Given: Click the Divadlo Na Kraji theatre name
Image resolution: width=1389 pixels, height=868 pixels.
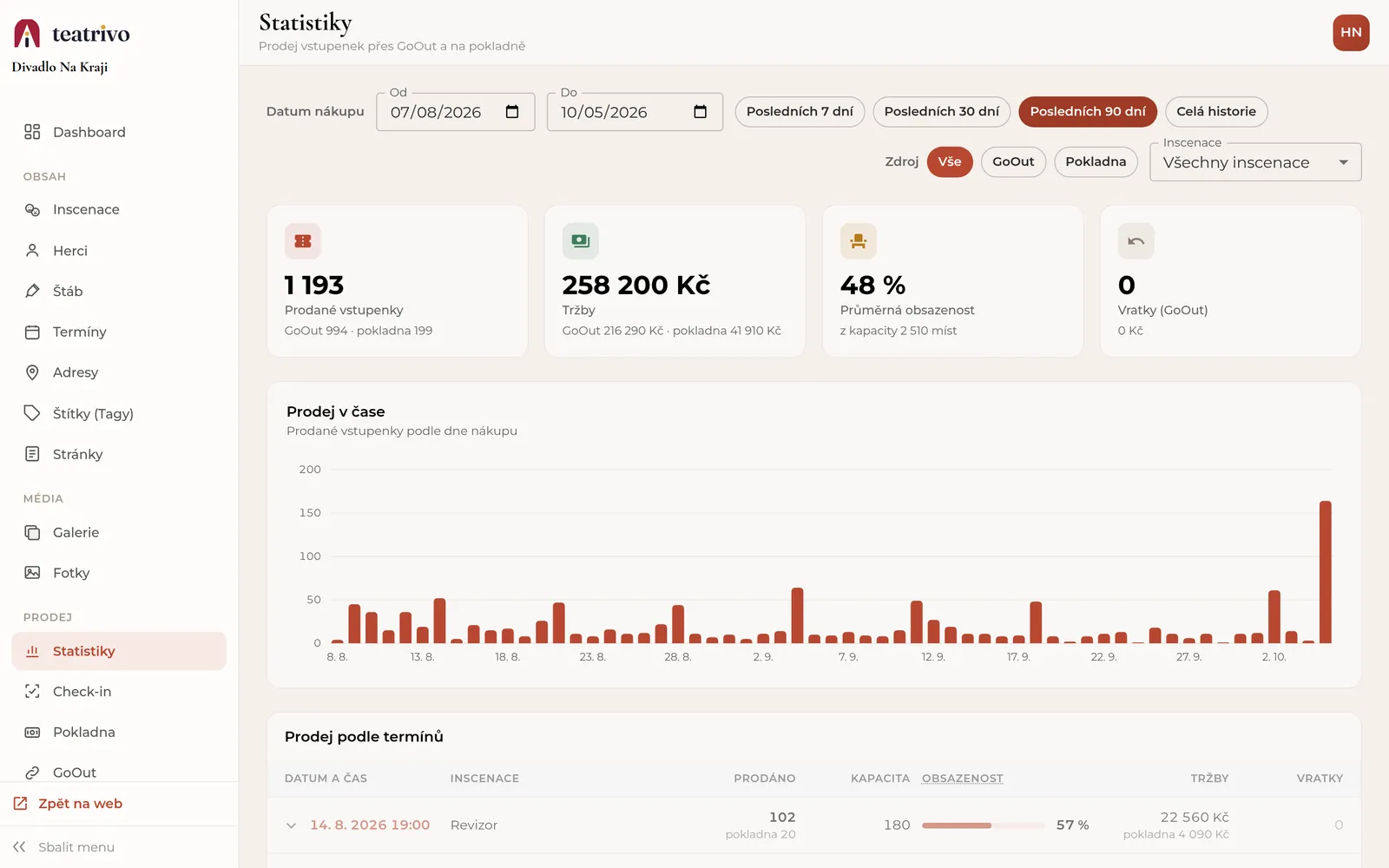Looking at the screenshot, I should pos(60,67).
